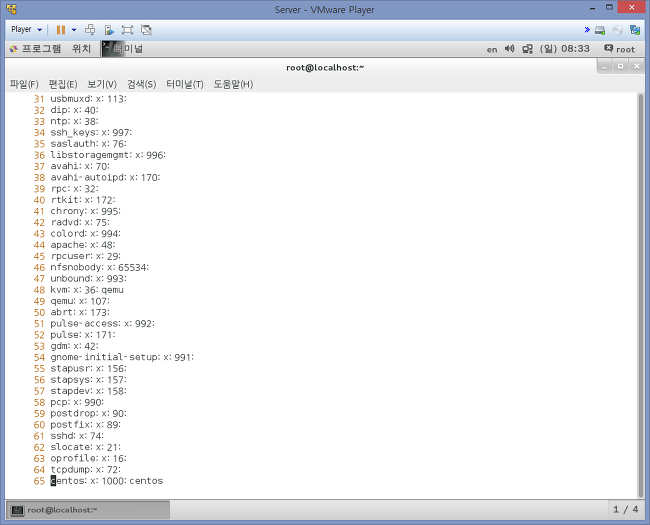The image size is (650, 525).
Task: Open the 편집(E) menu
Action: point(63,84)
